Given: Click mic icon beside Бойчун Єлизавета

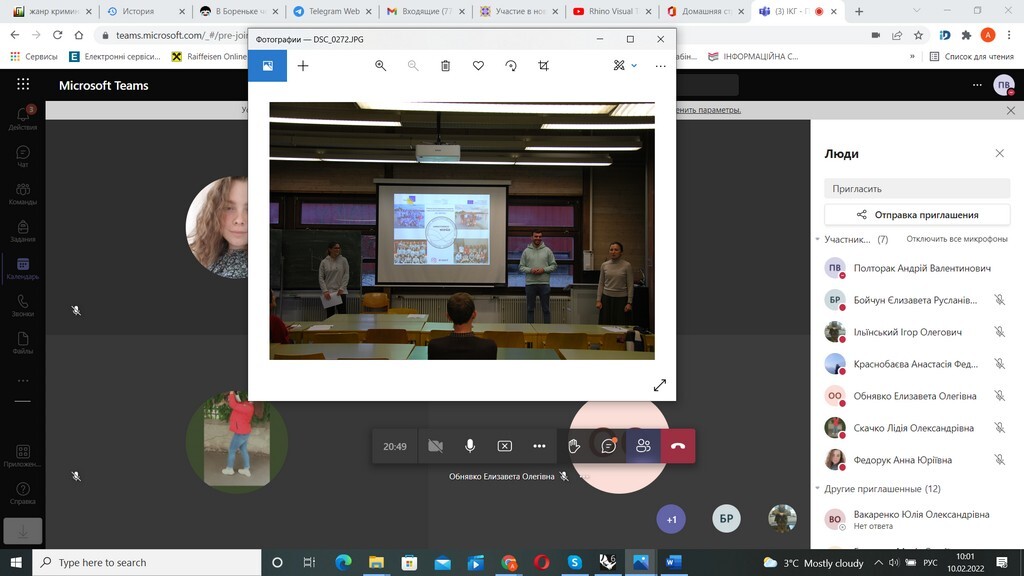Looking at the screenshot, I should pos(999,300).
